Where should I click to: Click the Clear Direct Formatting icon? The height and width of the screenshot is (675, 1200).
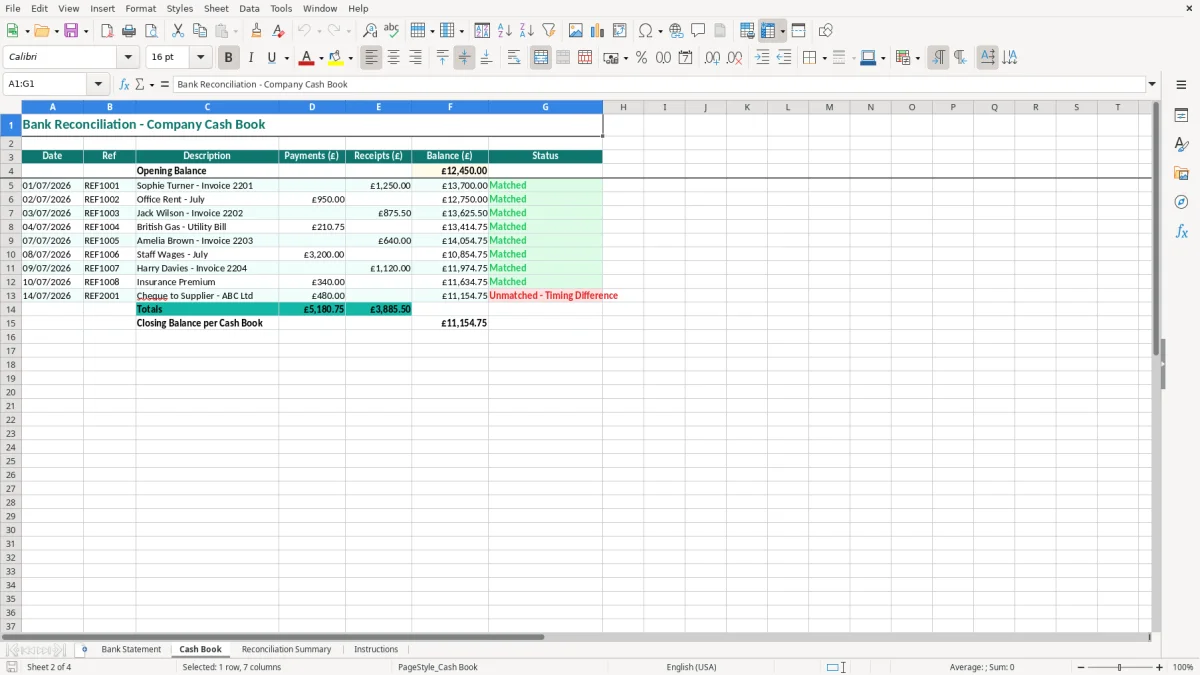(279, 31)
